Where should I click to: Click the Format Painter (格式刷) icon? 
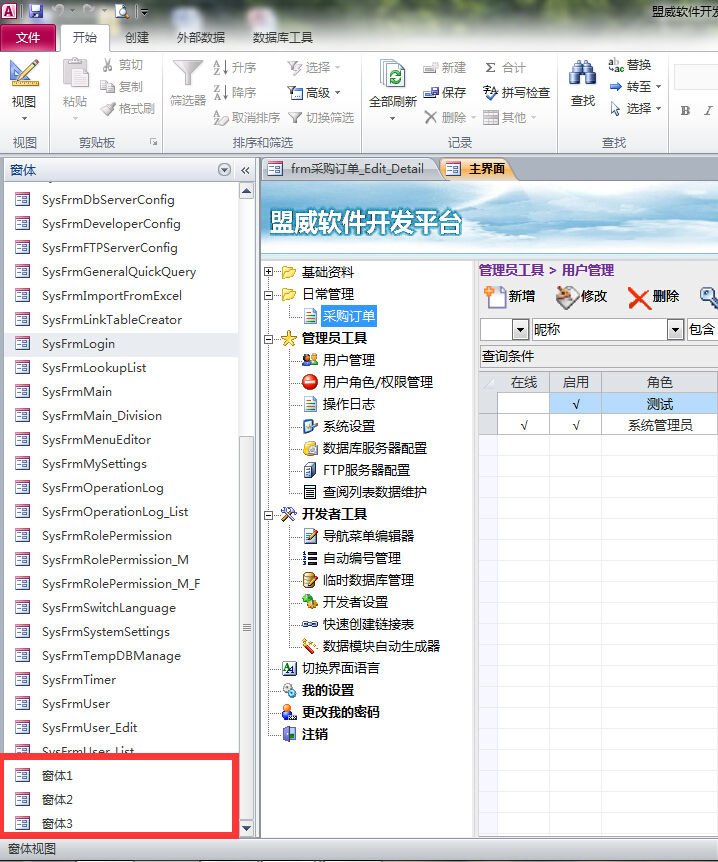108,109
